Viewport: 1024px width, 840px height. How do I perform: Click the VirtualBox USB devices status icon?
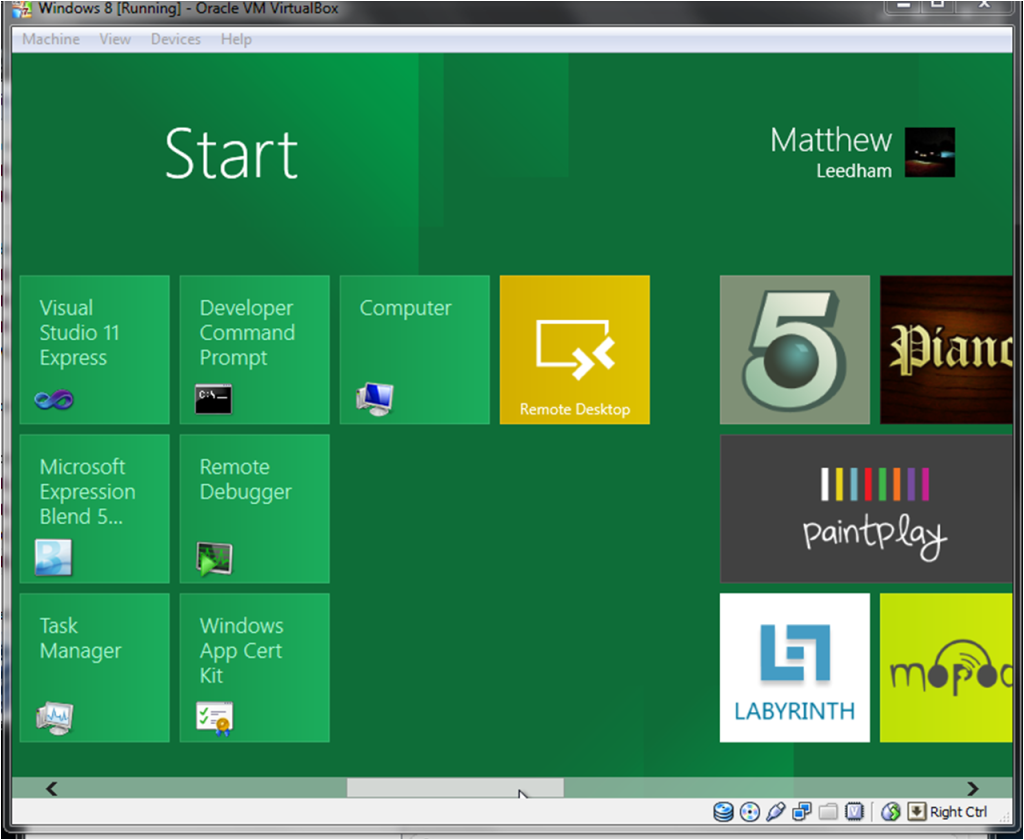775,812
